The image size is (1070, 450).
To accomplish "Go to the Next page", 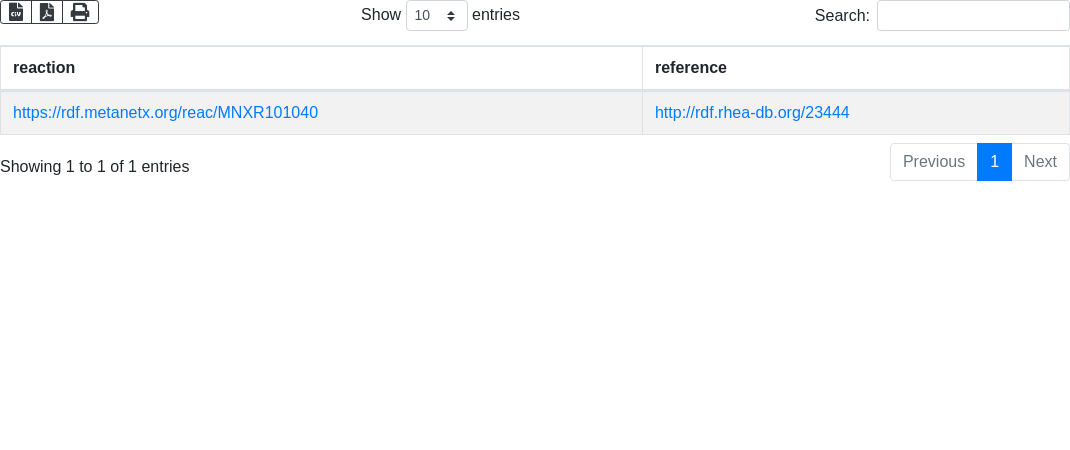I will [x=1040, y=162].
